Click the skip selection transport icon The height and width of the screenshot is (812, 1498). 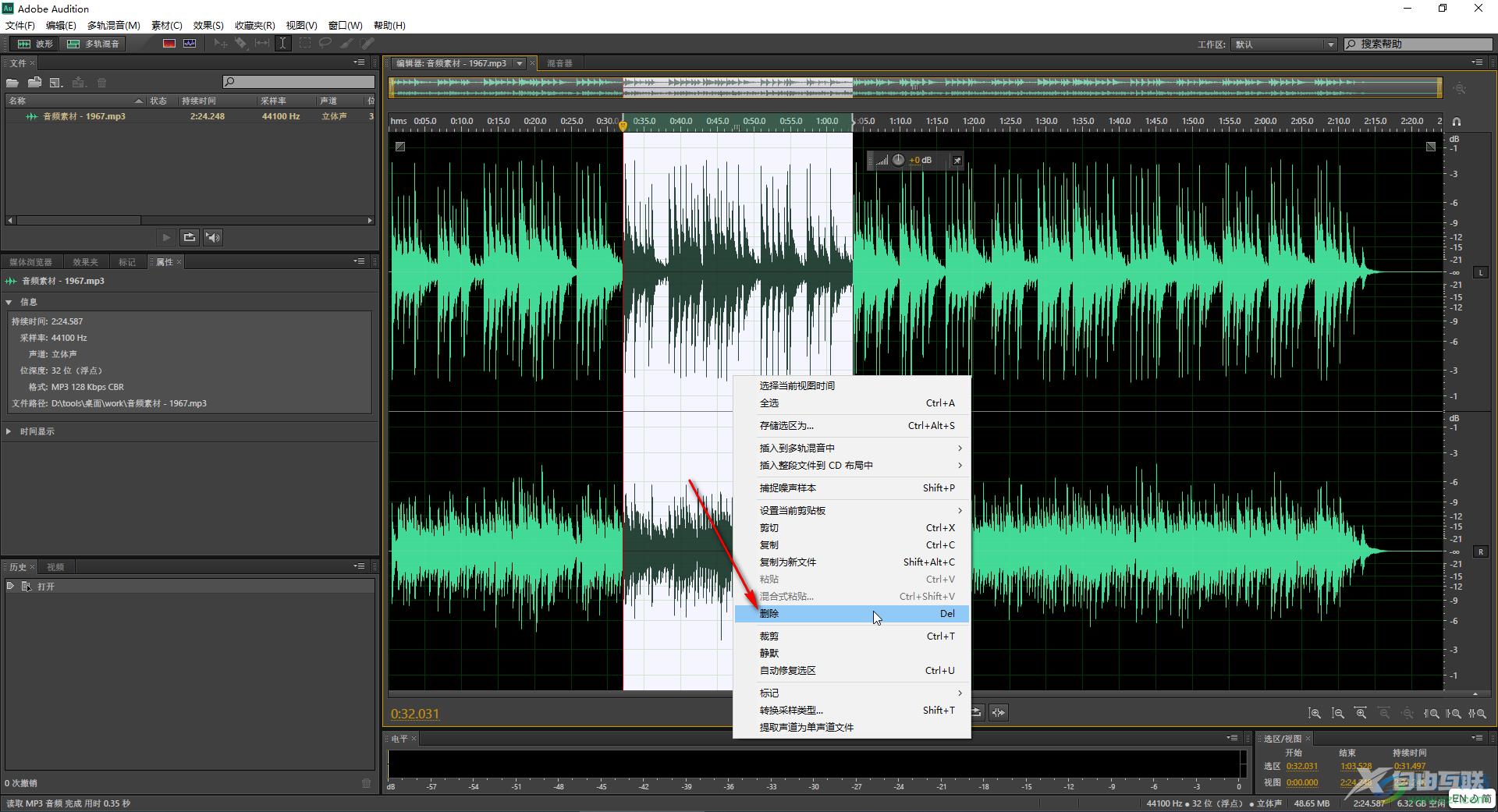coord(998,712)
